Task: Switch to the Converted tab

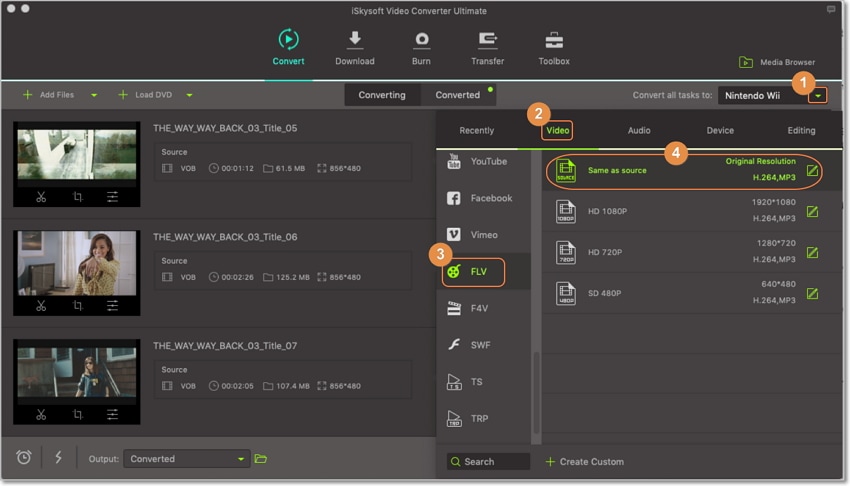Action: point(458,95)
